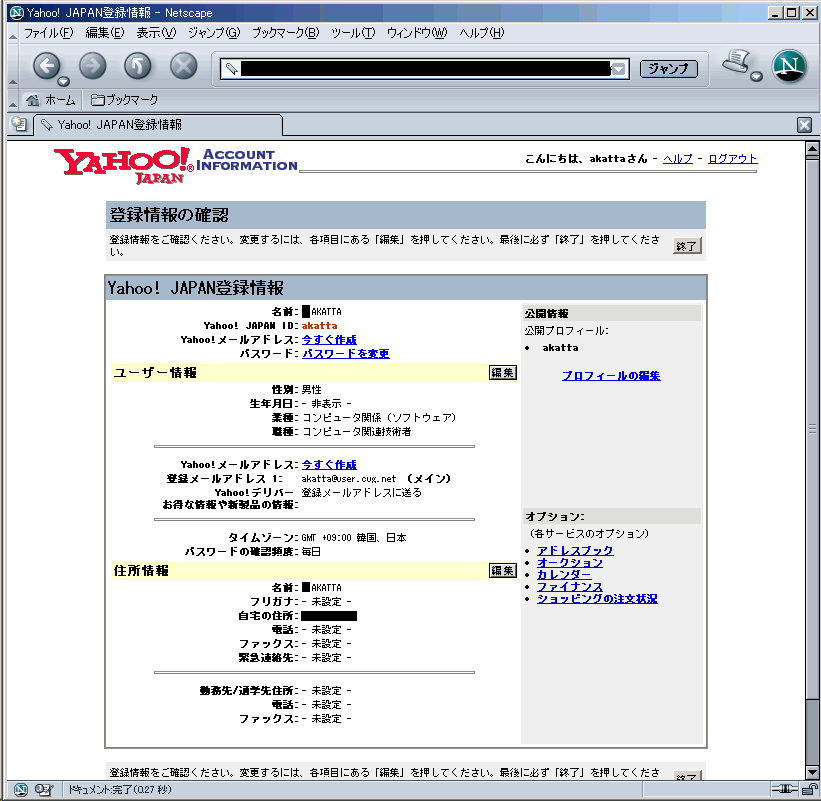This screenshot has height=801, width=821.
Task: Open the 表示(V) menu
Action: coord(156,33)
